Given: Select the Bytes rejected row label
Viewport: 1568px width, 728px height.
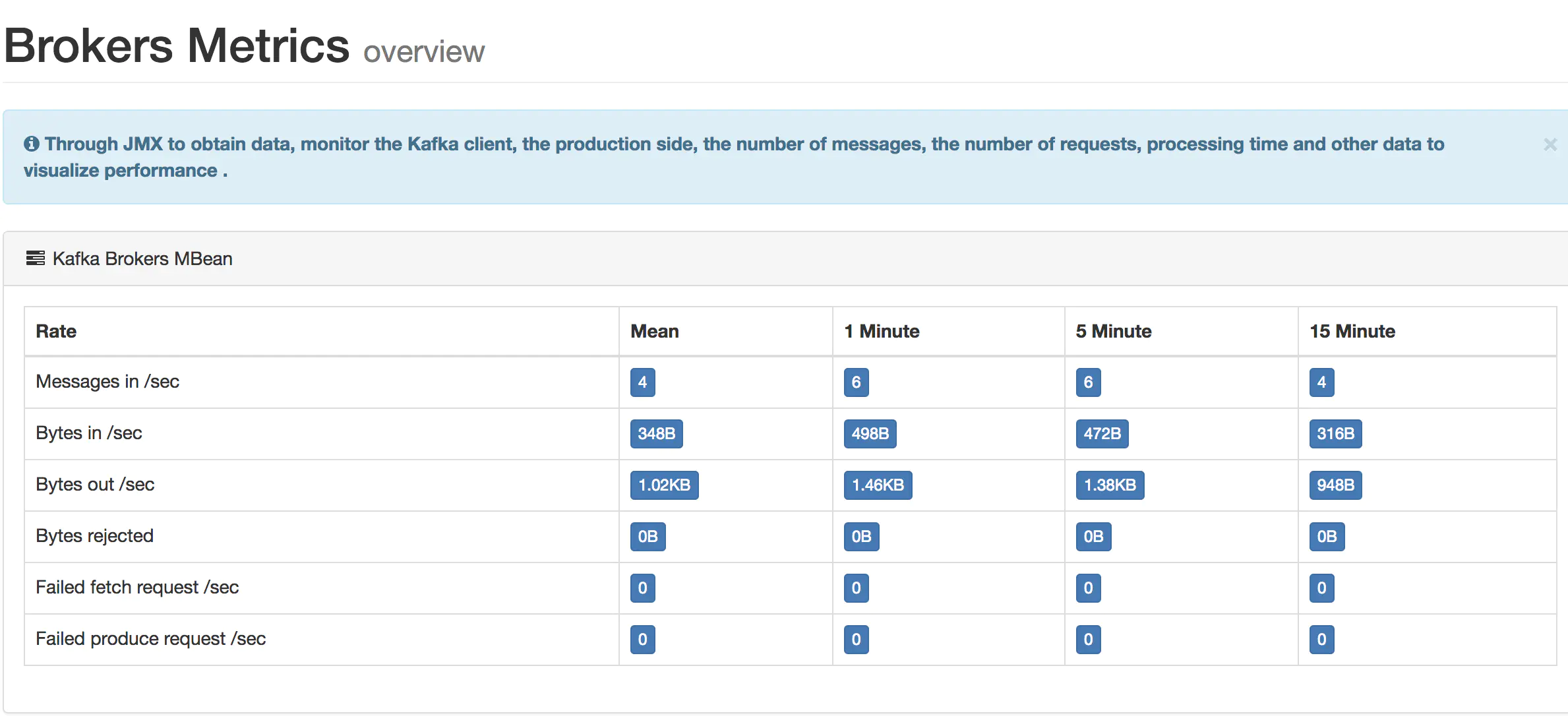Looking at the screenshot, I should (94, 535).
